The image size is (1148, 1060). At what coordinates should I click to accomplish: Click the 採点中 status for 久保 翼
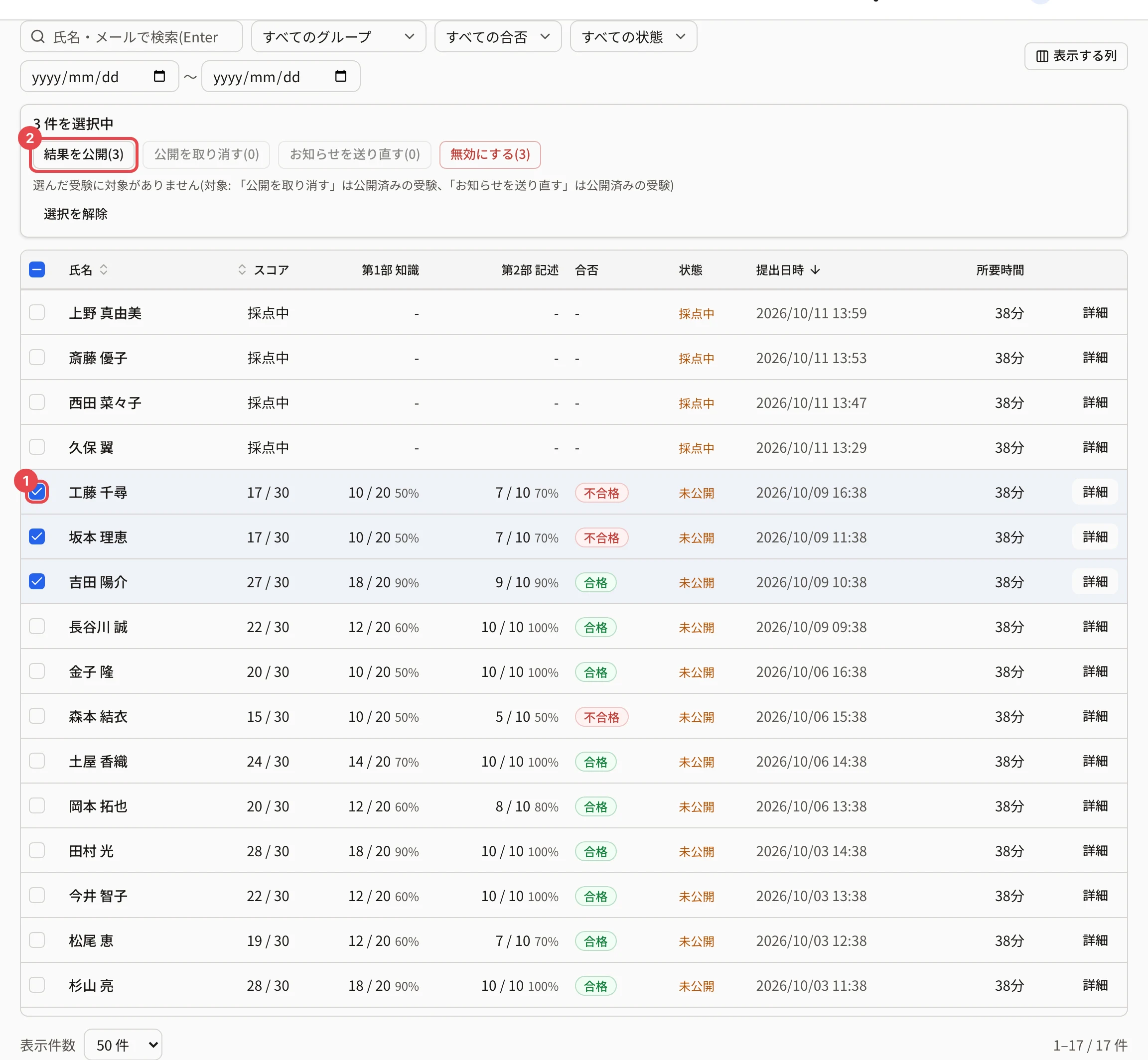pos(697,448)
